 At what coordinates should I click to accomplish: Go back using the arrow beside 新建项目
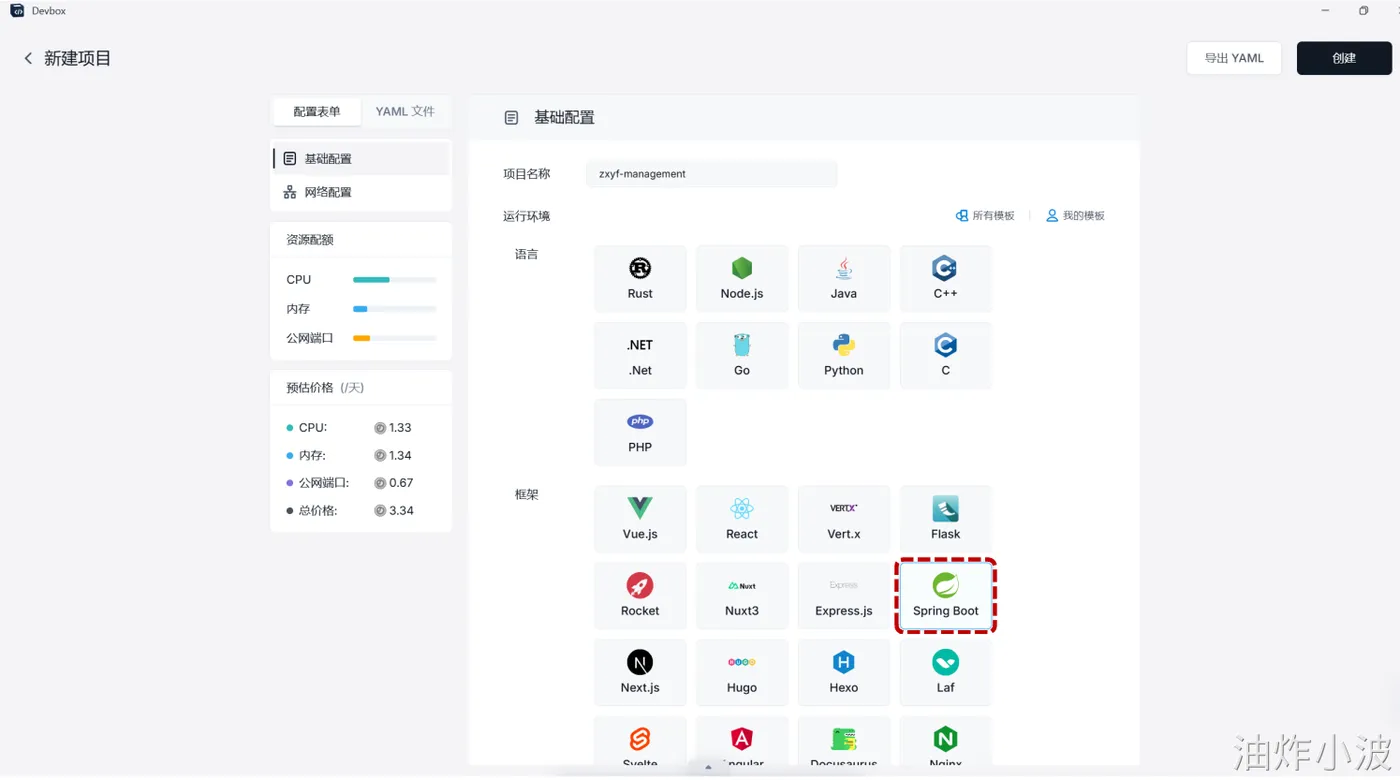28,58
